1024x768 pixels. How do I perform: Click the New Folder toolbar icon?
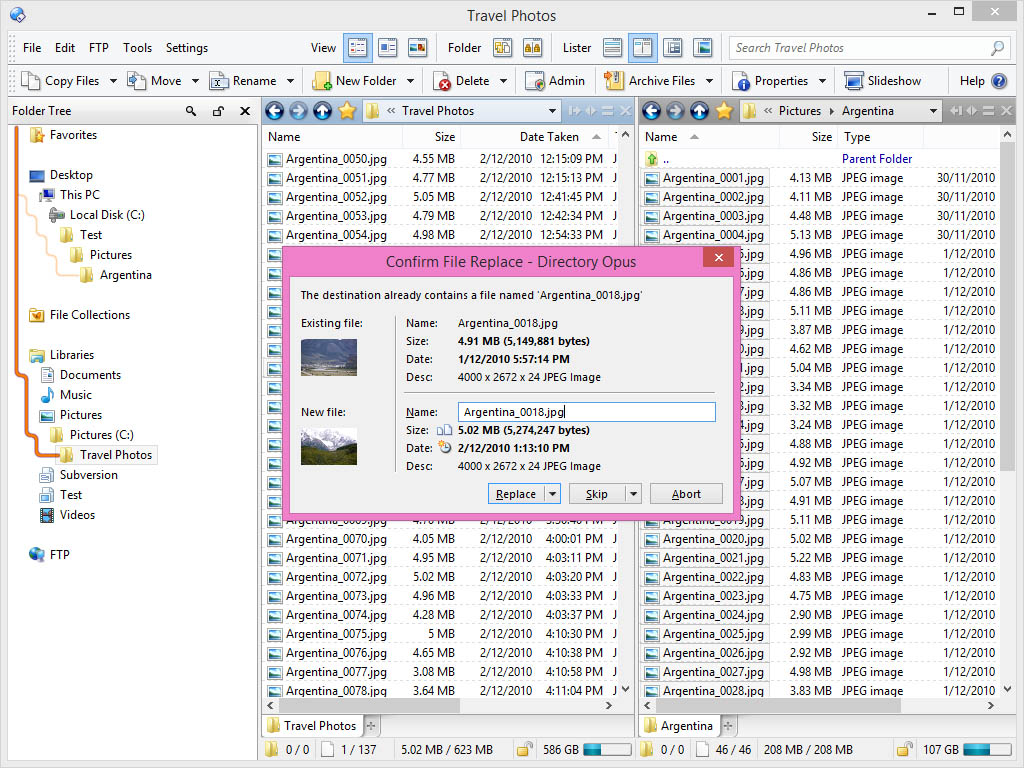pyautogui.click(x=321, y=81)
